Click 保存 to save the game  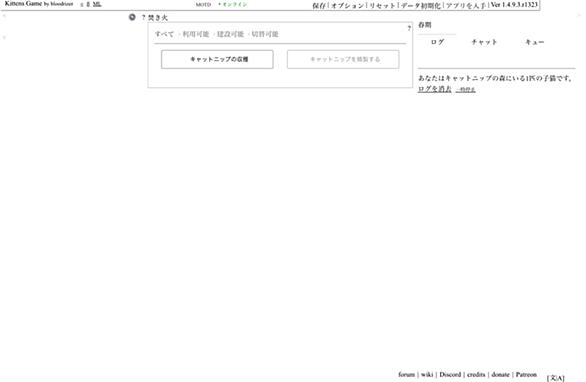click(x=319, y=5)
